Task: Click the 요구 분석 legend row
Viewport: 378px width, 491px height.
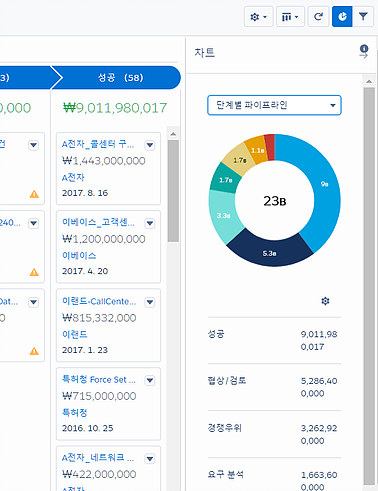Action: tap(274, 476)
